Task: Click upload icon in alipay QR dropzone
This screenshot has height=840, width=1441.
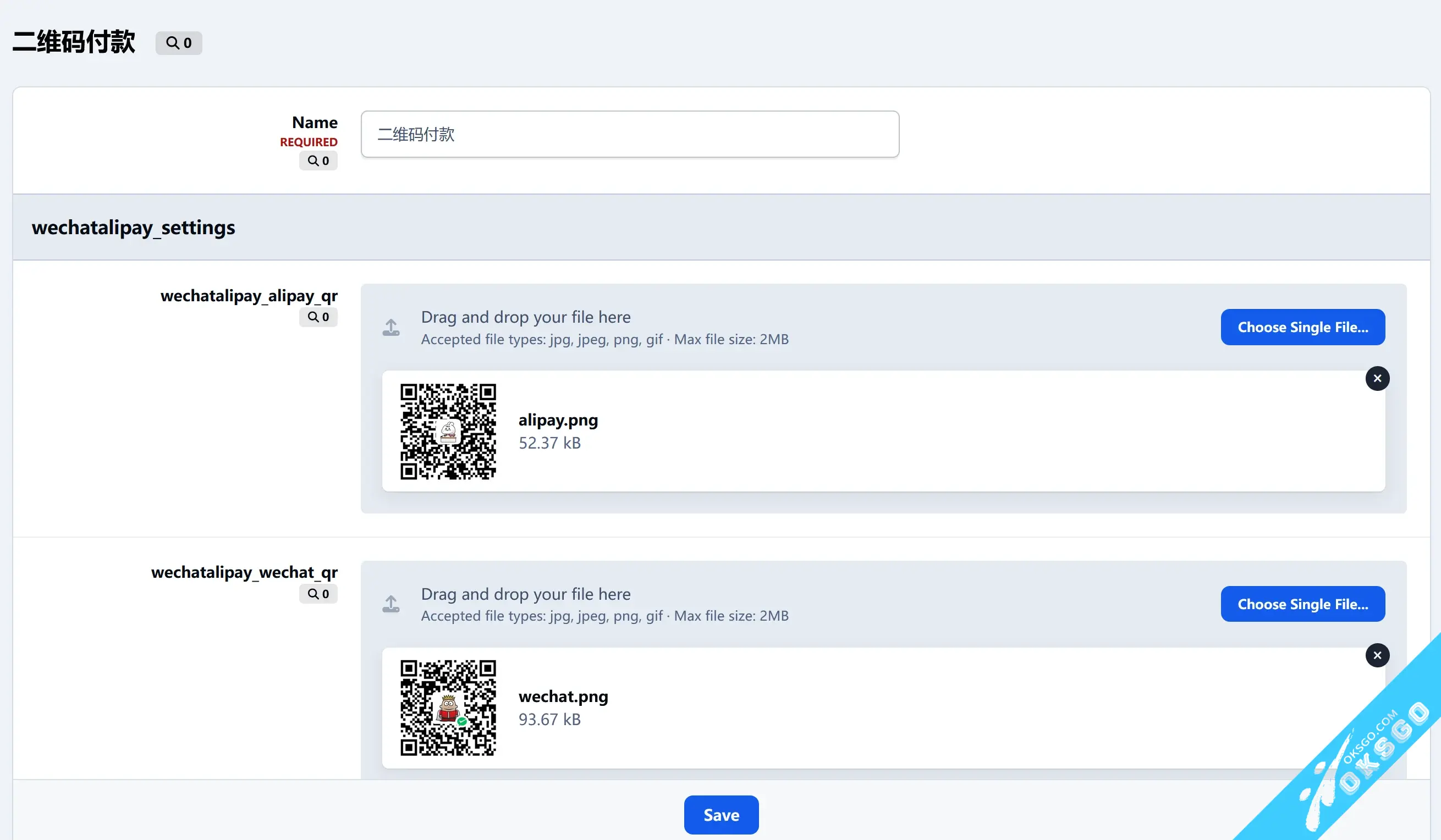Action: [x=391, y=328]
